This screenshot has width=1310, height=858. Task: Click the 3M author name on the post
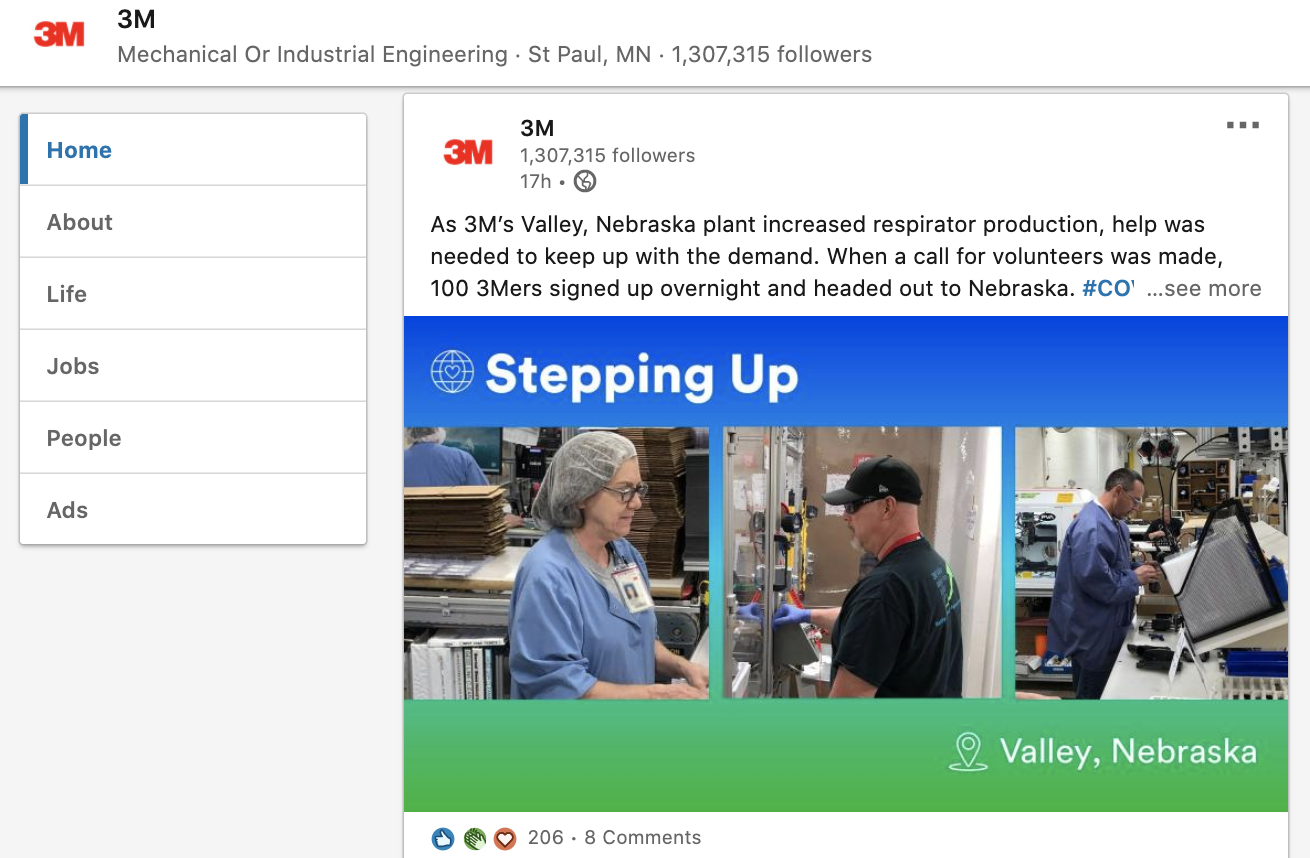(x=537, y=128)
